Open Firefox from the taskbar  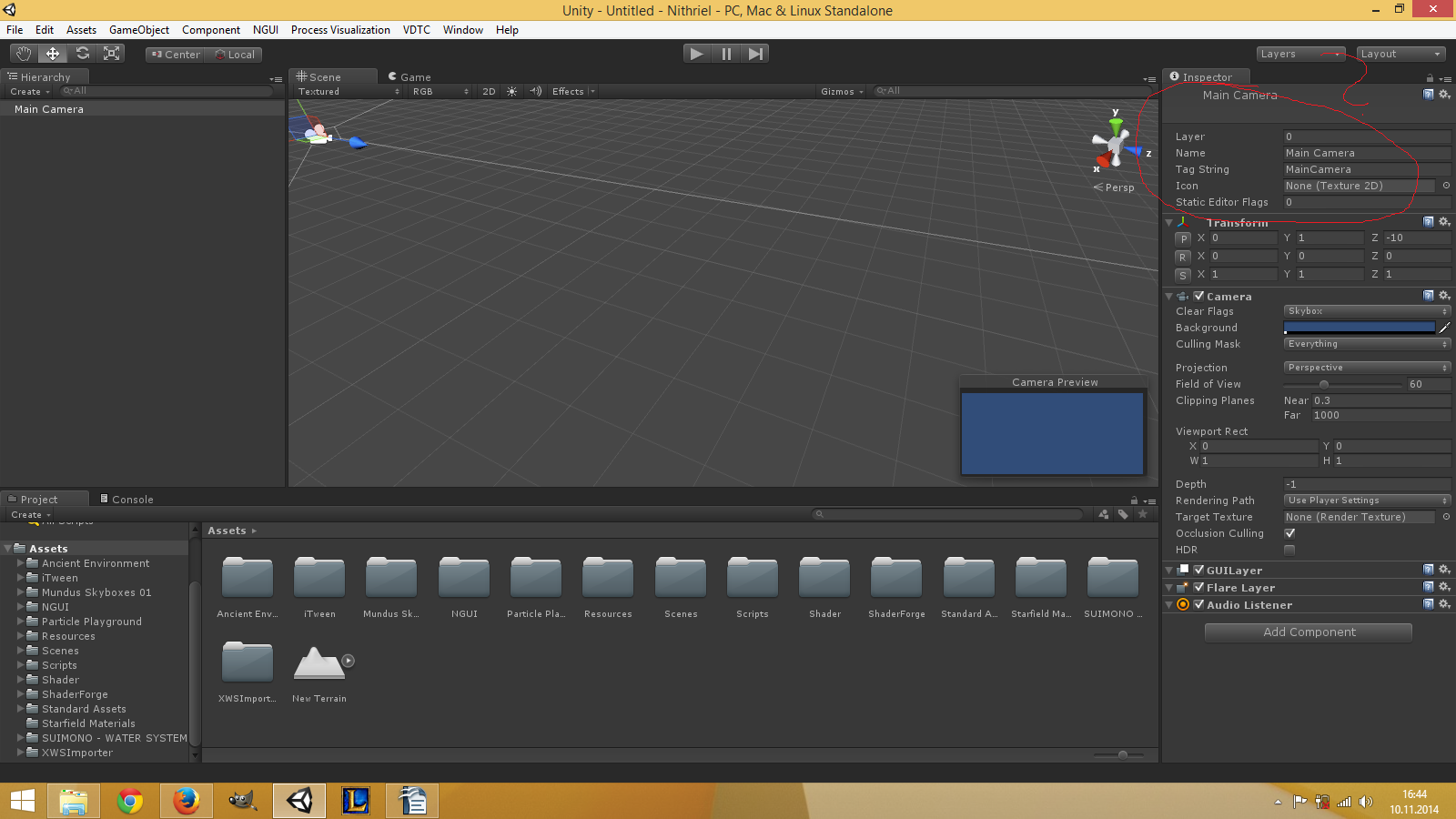187,801
